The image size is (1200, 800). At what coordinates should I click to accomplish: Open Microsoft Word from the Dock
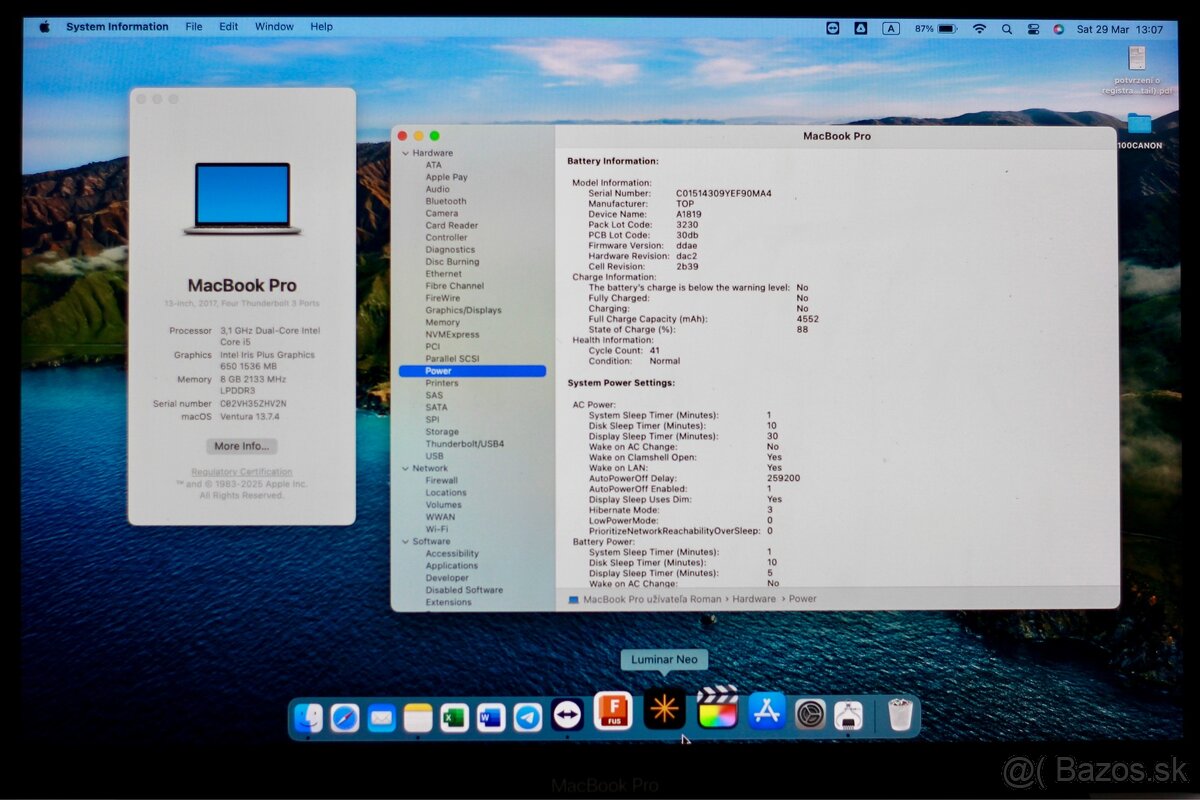[490, 715]
